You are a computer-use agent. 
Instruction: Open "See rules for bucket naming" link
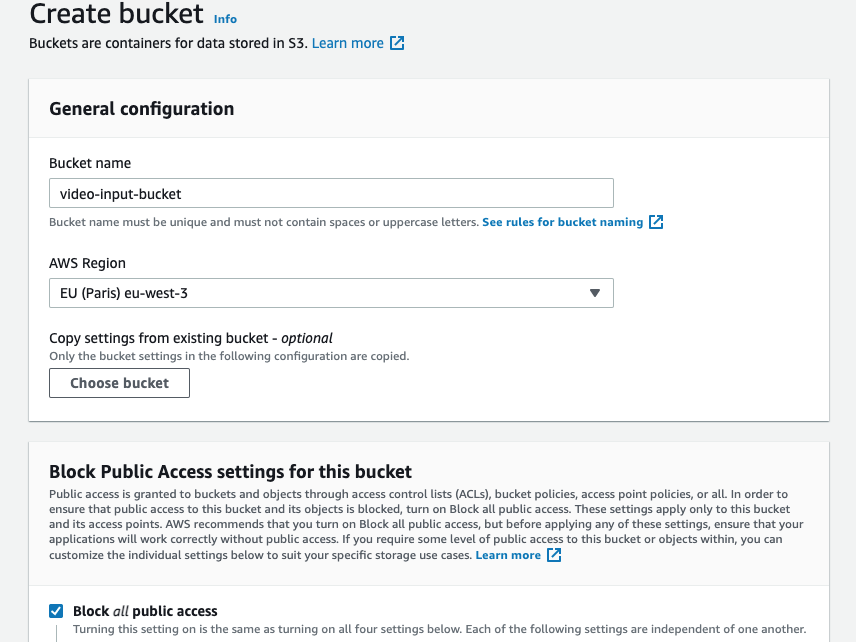(562, 222)
